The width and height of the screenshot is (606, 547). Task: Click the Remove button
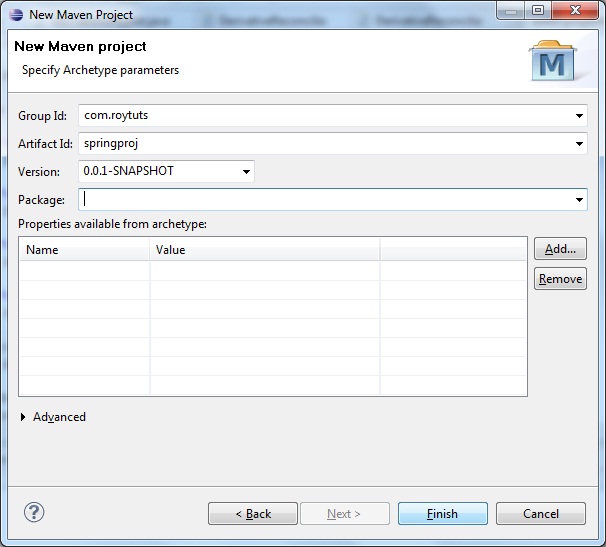point(560,279)
